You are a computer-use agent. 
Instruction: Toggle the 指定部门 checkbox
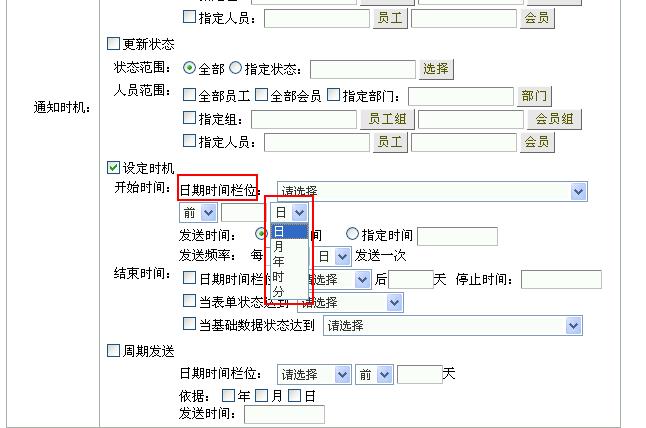(333, 96)
